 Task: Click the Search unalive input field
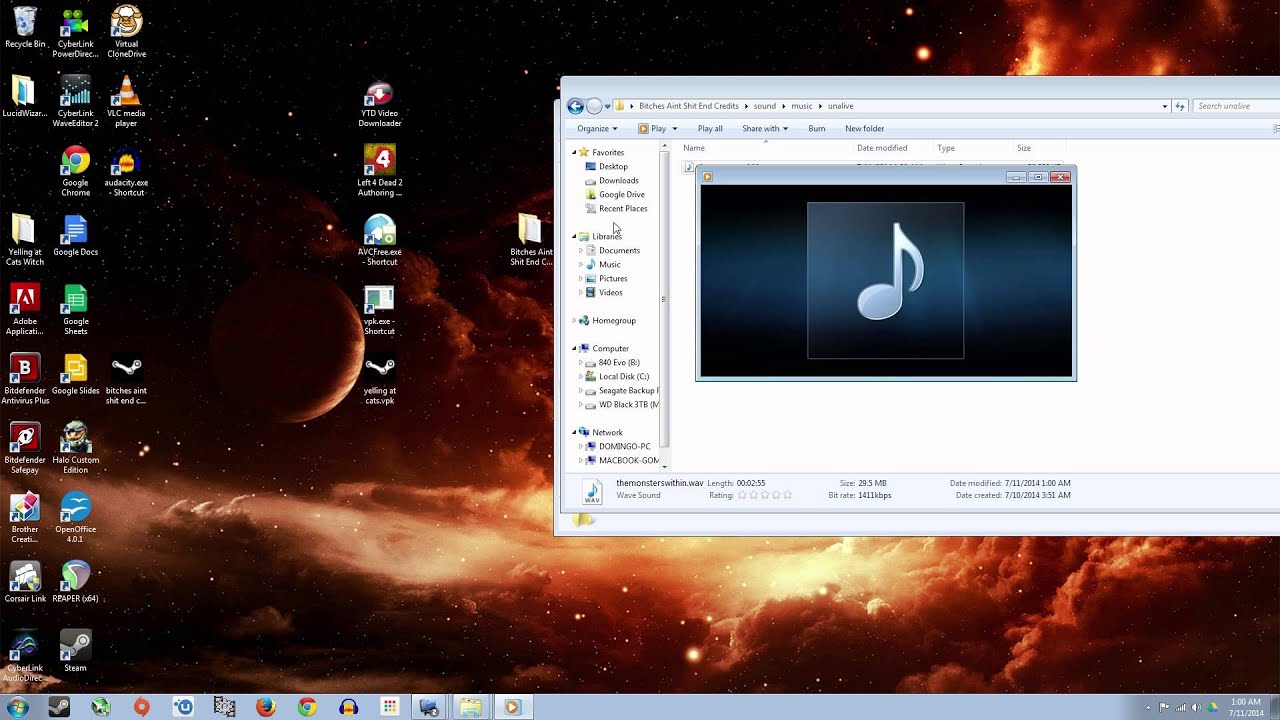coord(1230,106)
